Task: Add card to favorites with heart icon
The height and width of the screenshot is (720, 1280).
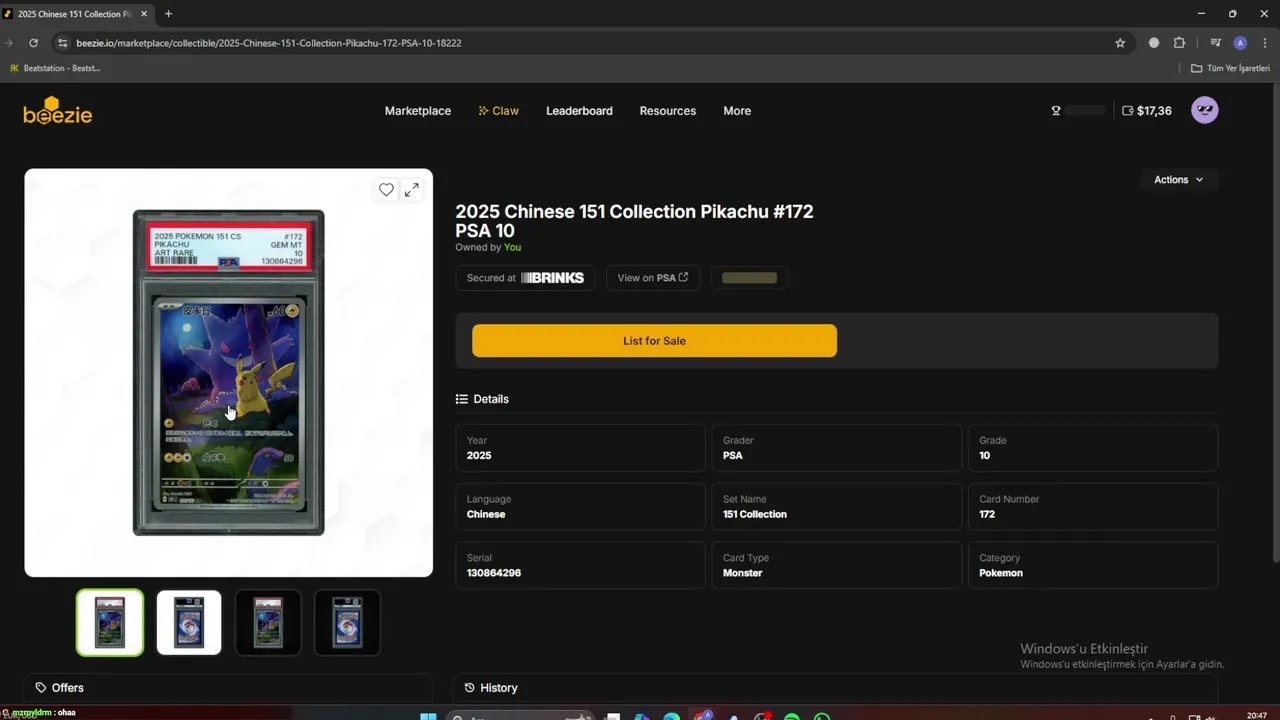Action: [x=386, y=190]
